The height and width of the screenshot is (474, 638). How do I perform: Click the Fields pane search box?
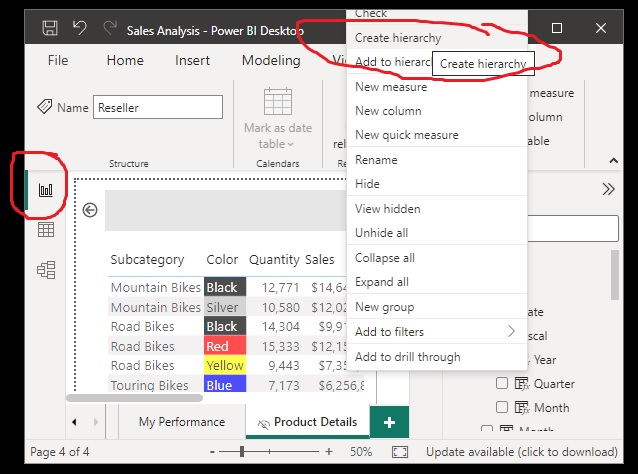[573, 228]
